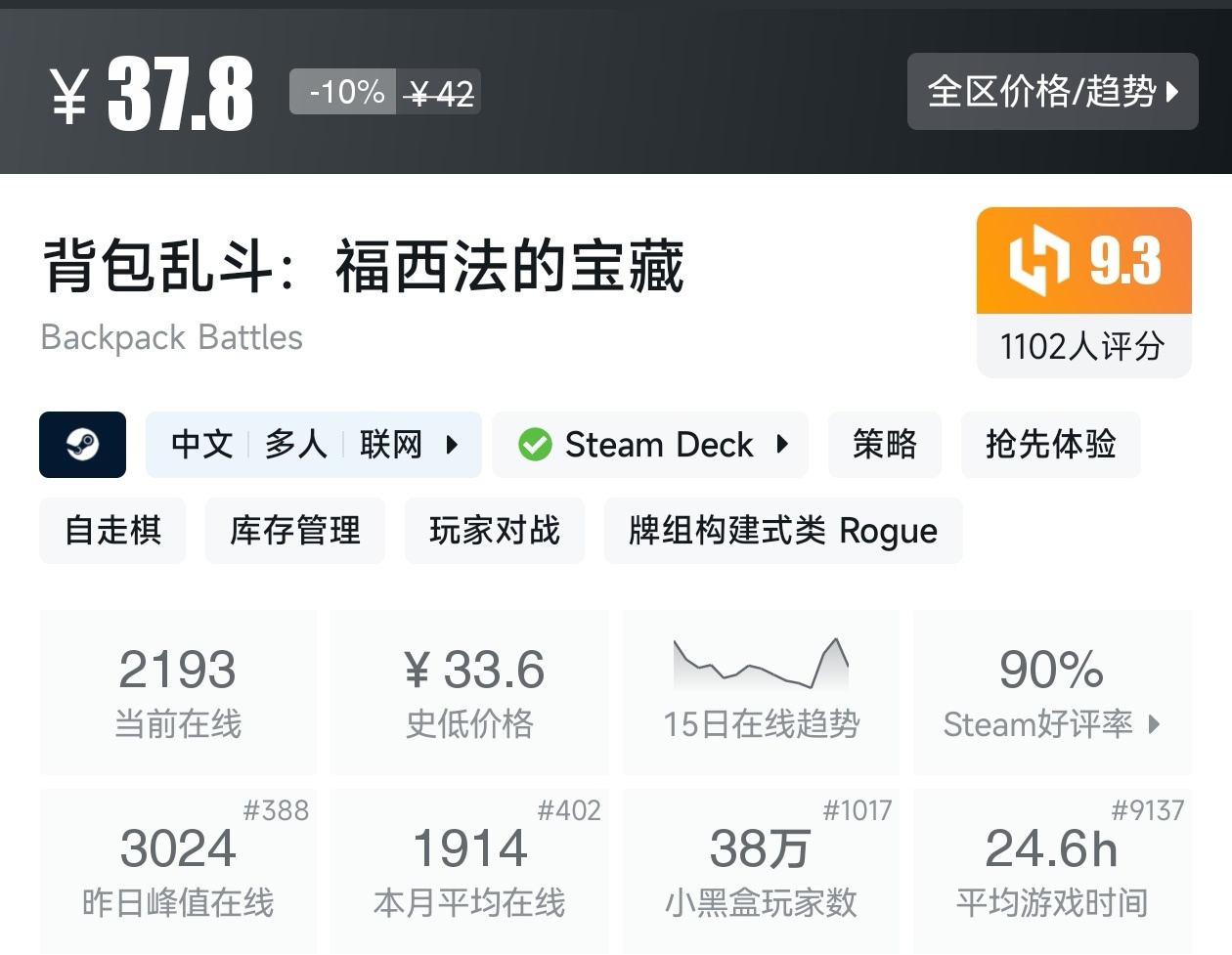Click the 1102人评分 rating count
1232x955 pixels.
pyautogui.click(x=1082, y=346)
